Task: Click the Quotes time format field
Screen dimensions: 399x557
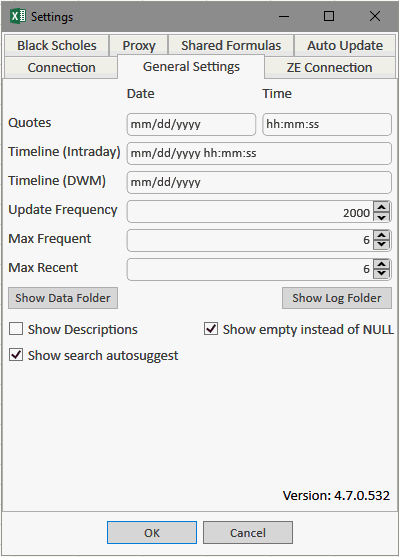Action: coord(327,124)
